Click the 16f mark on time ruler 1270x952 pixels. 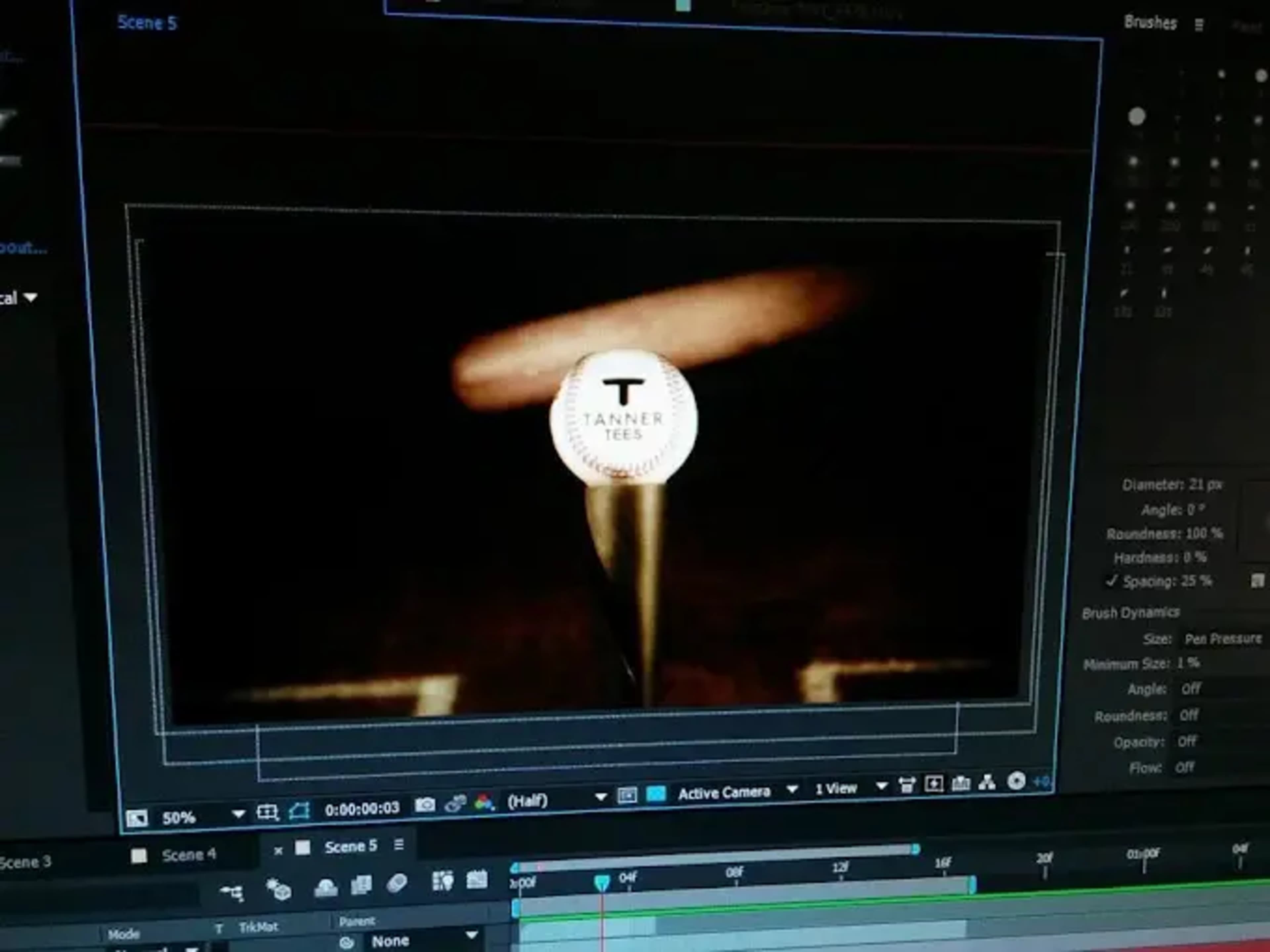[x=943, y=862]
